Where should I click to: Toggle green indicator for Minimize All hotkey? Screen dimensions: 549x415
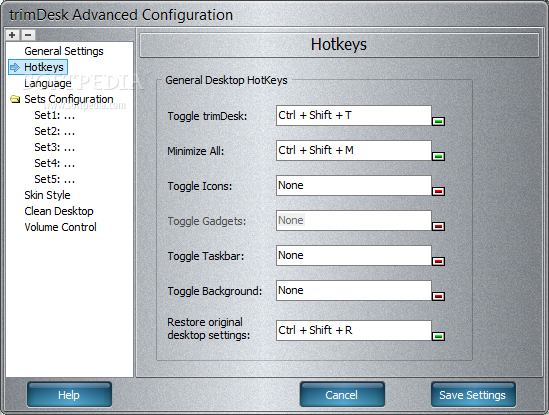tap(438, 156)
